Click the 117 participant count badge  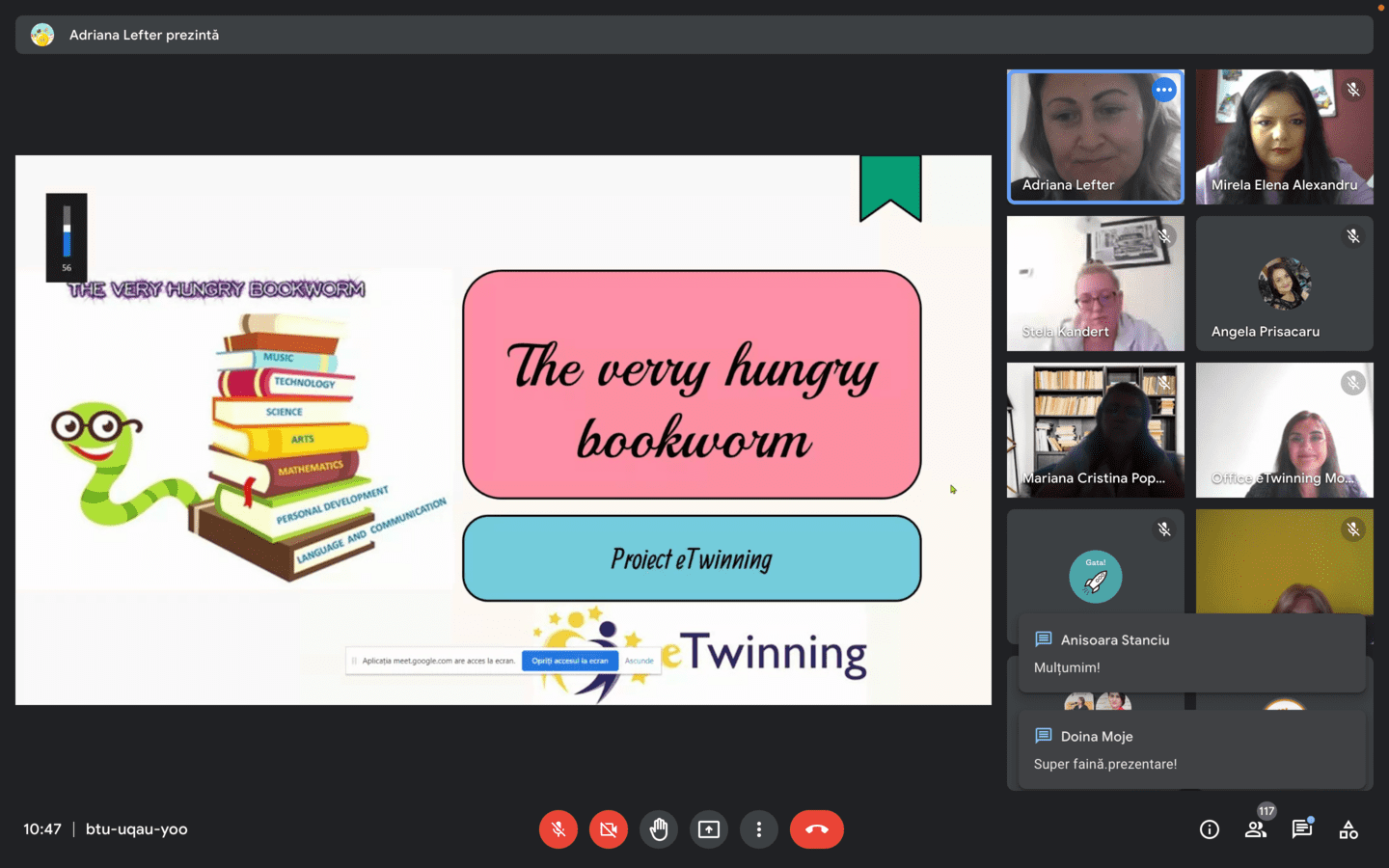(x=1266, y=811)
